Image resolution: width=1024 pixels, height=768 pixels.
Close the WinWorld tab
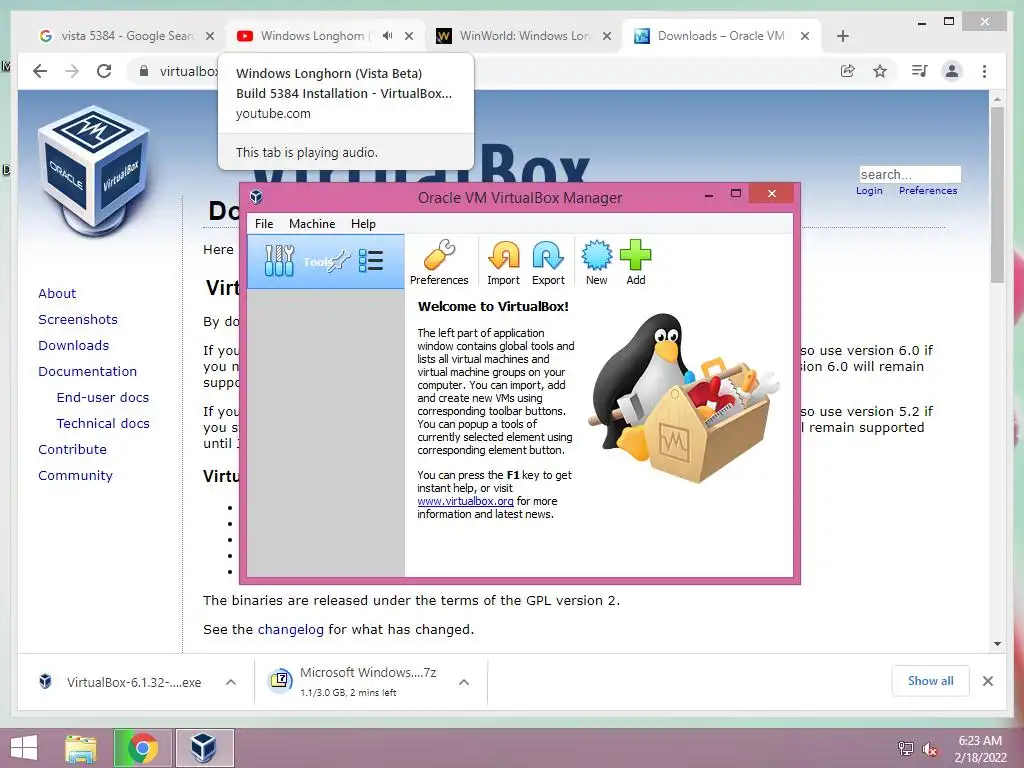click(x=607, y=36)
